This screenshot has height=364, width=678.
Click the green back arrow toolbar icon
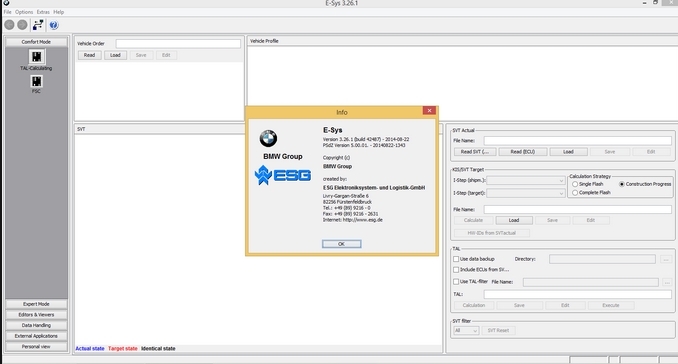click(x=9, y=25)
